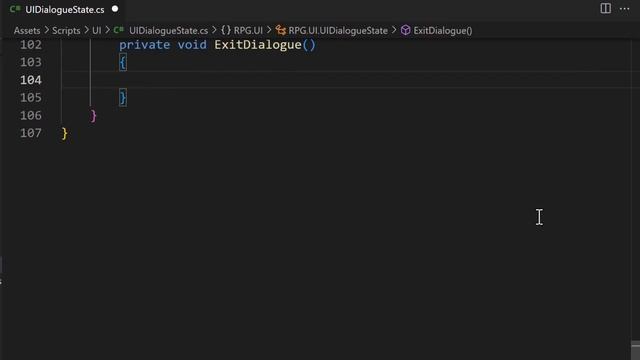This screenshot has height=360, width=640.
Task: Click the opening brace on line 103
Action: tap(122, 62)
